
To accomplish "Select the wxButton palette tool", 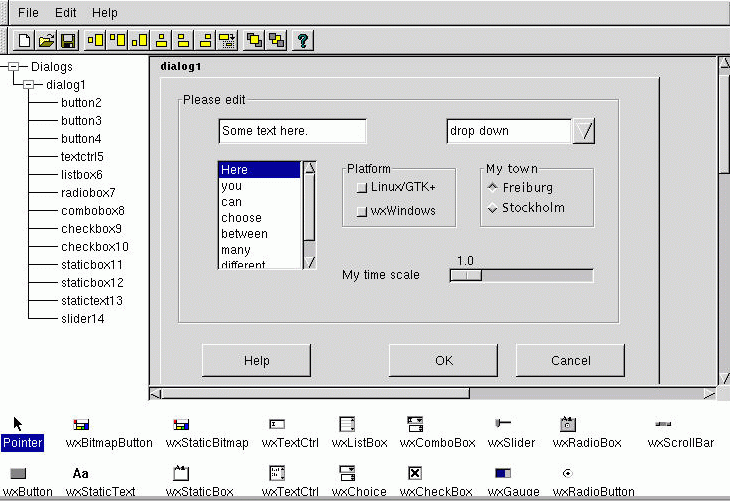I will click(x=27, y=481).
